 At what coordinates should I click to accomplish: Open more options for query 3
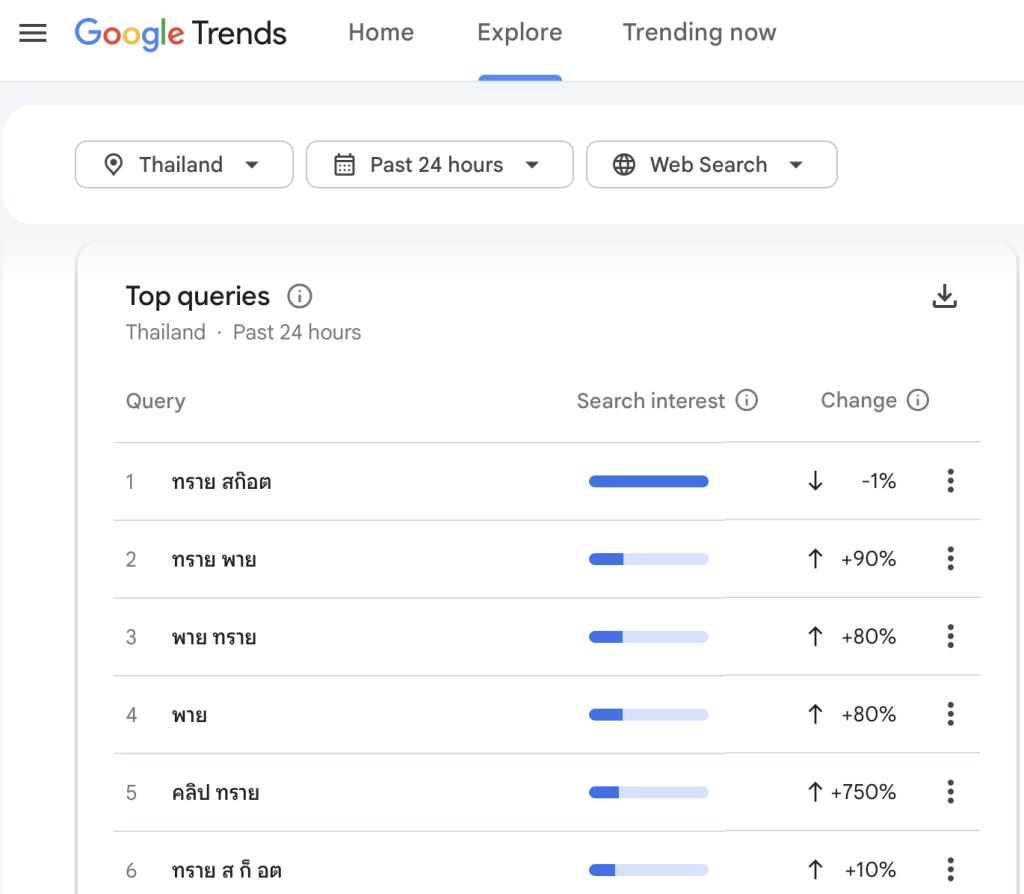[950, 636]
